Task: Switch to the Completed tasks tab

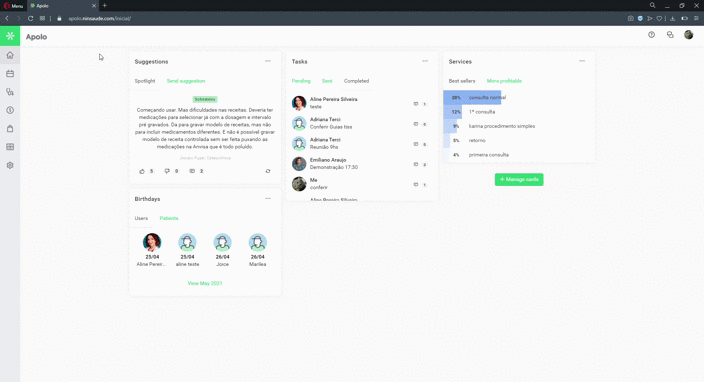Action: point(356,81)
